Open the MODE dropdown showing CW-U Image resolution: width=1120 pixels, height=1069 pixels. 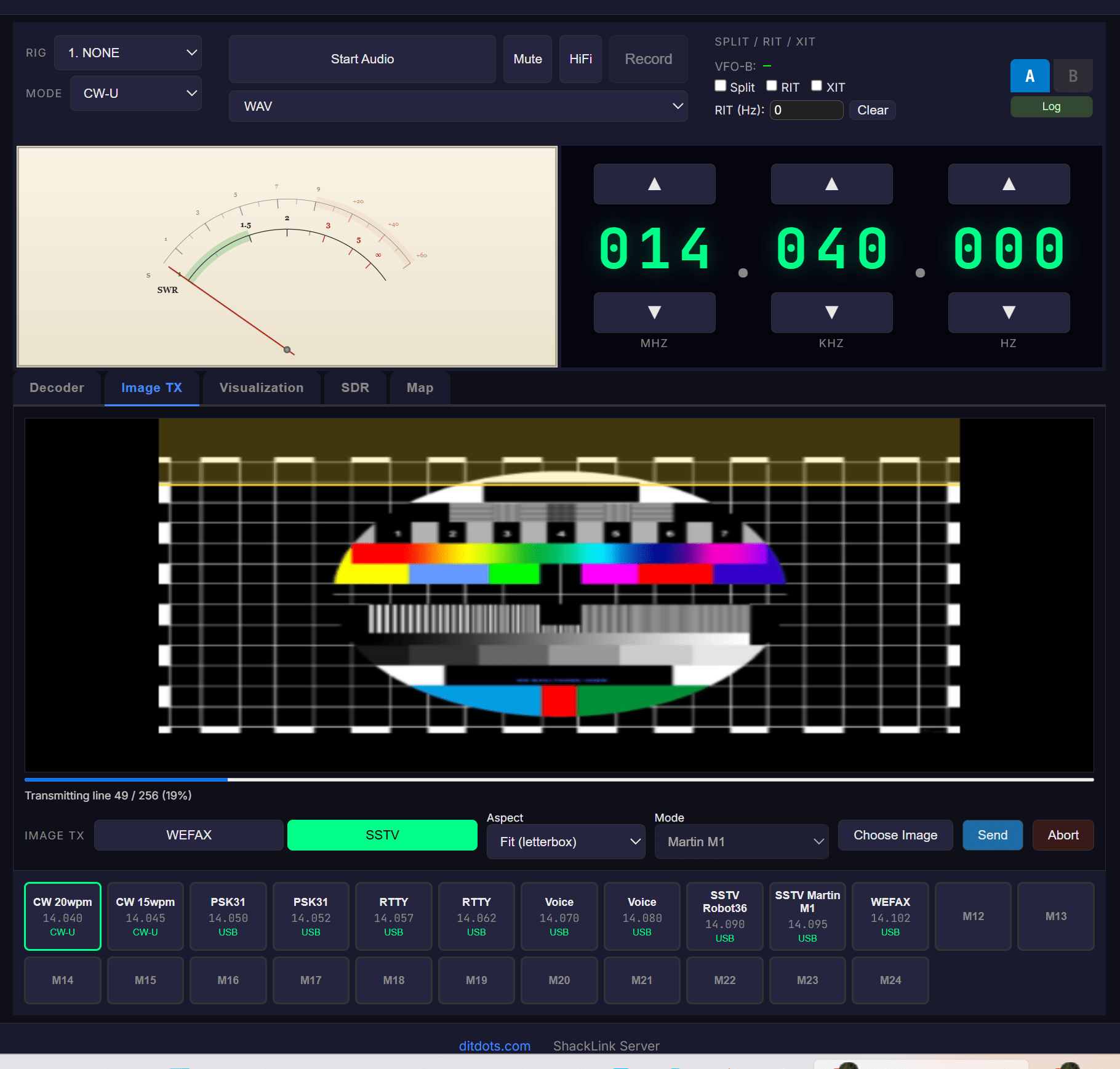(136, 94)
